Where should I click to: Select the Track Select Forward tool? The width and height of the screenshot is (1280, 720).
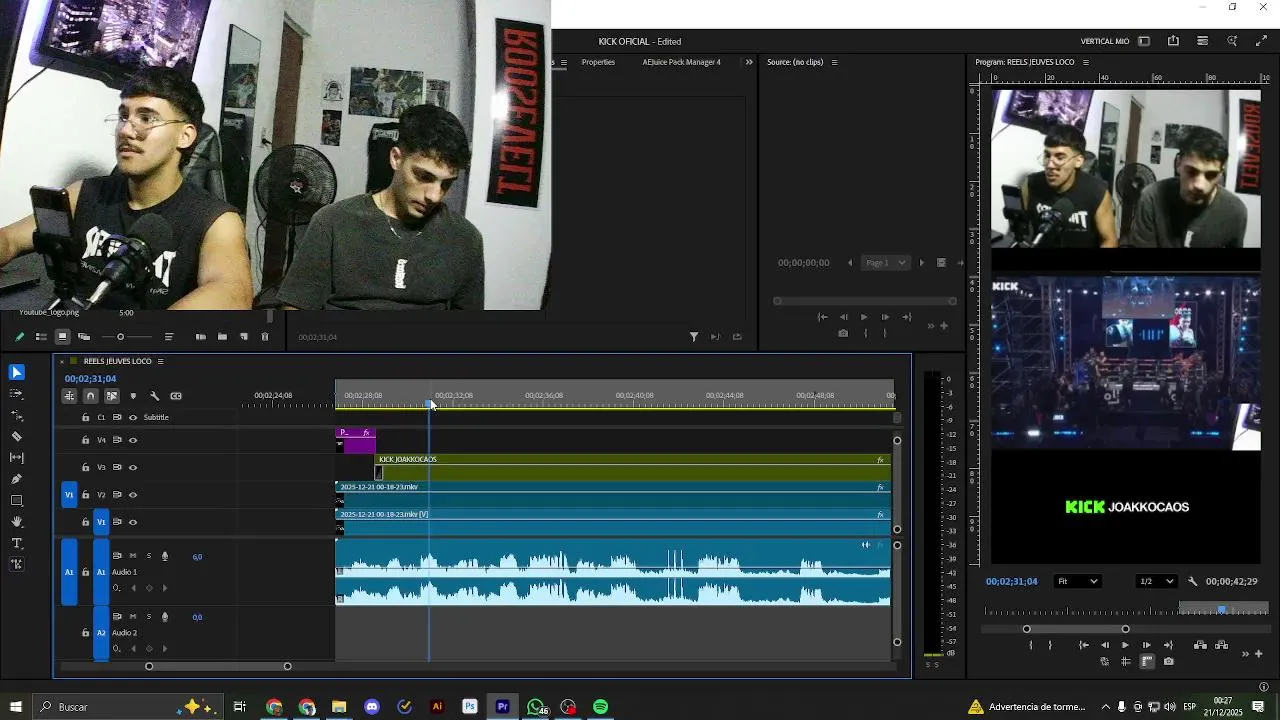(x=16, y=393)
